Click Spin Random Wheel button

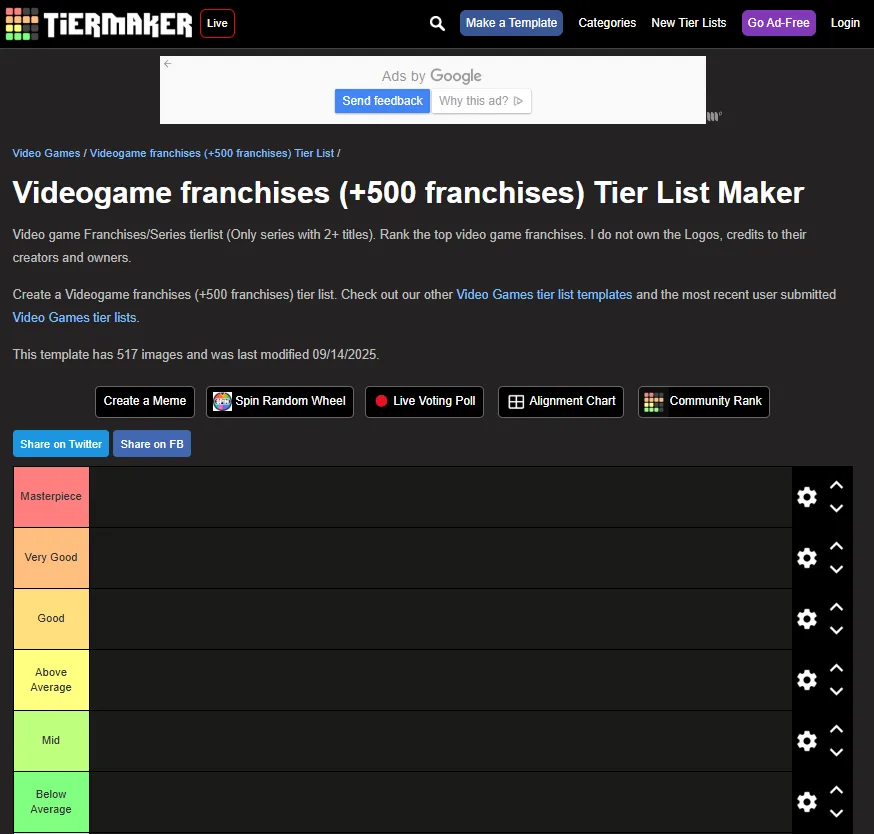click(280, 401)
